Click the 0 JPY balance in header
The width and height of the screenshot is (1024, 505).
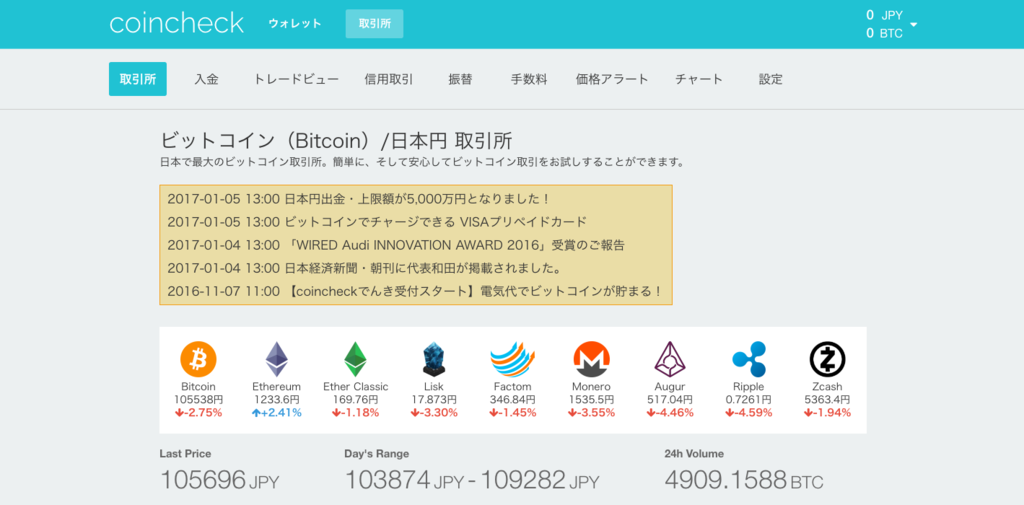tap(884, 15)
